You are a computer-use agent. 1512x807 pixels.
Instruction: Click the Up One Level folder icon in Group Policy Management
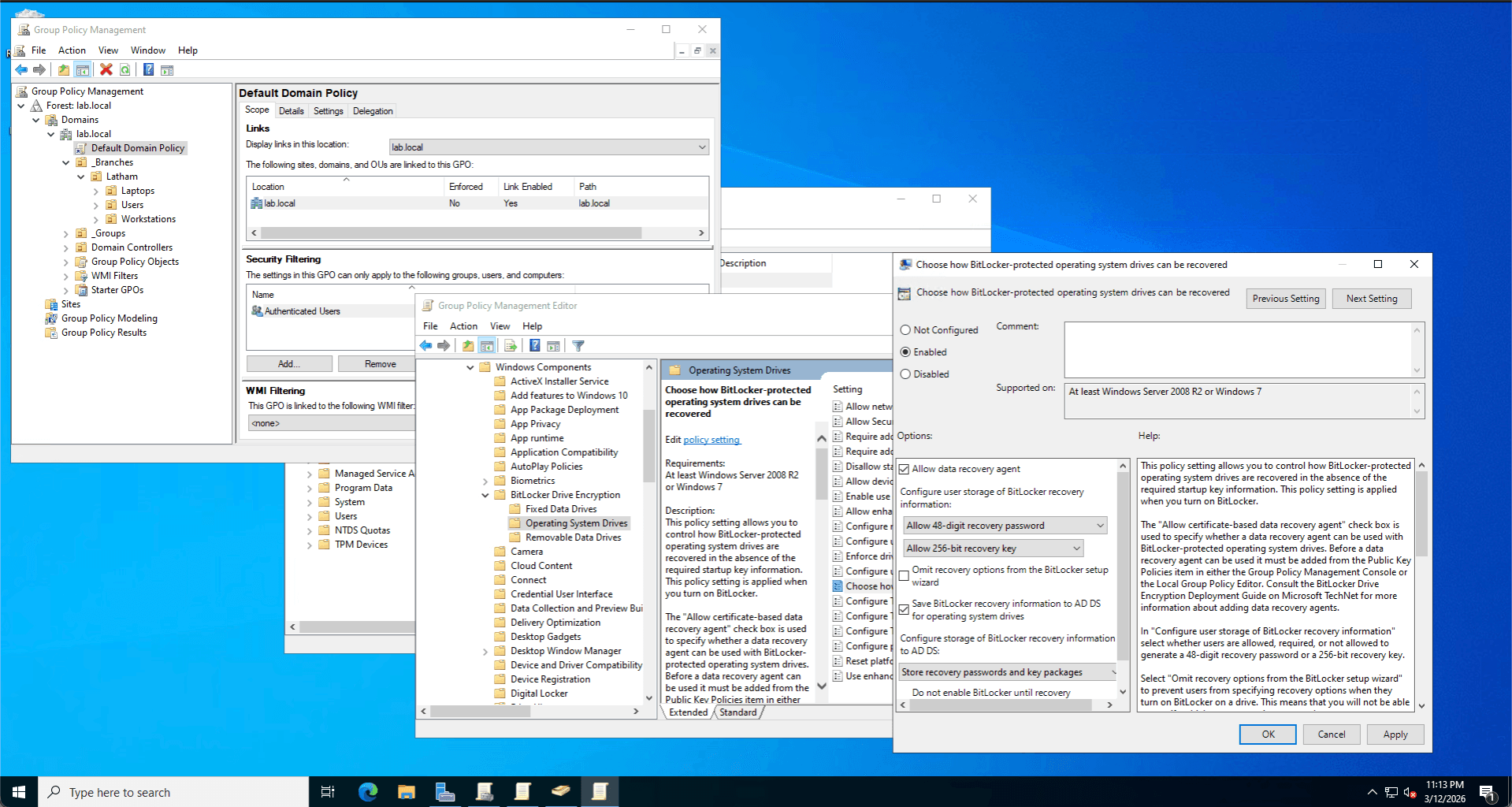64,70
